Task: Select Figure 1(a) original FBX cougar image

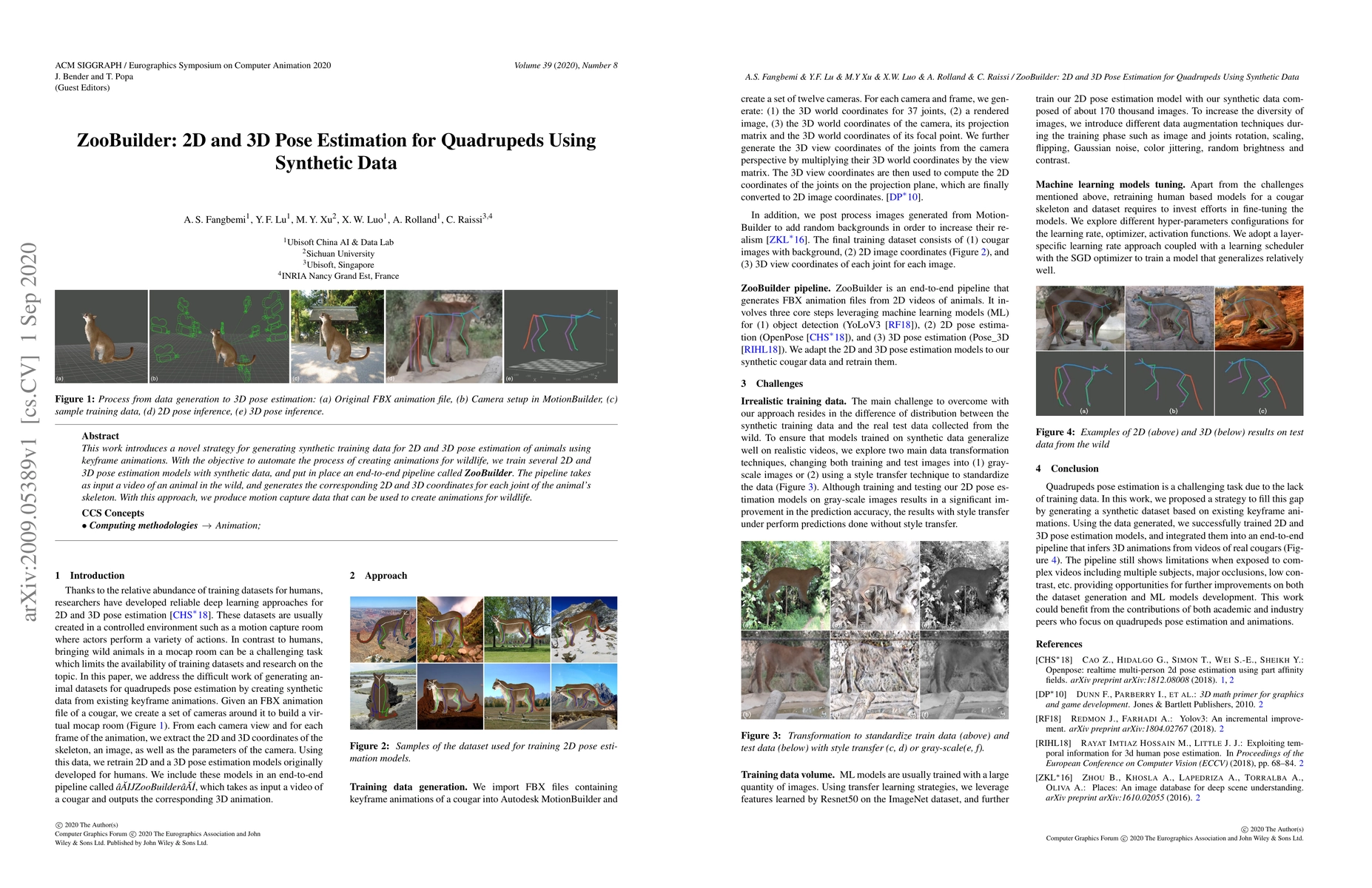Action: pos(101,336)
